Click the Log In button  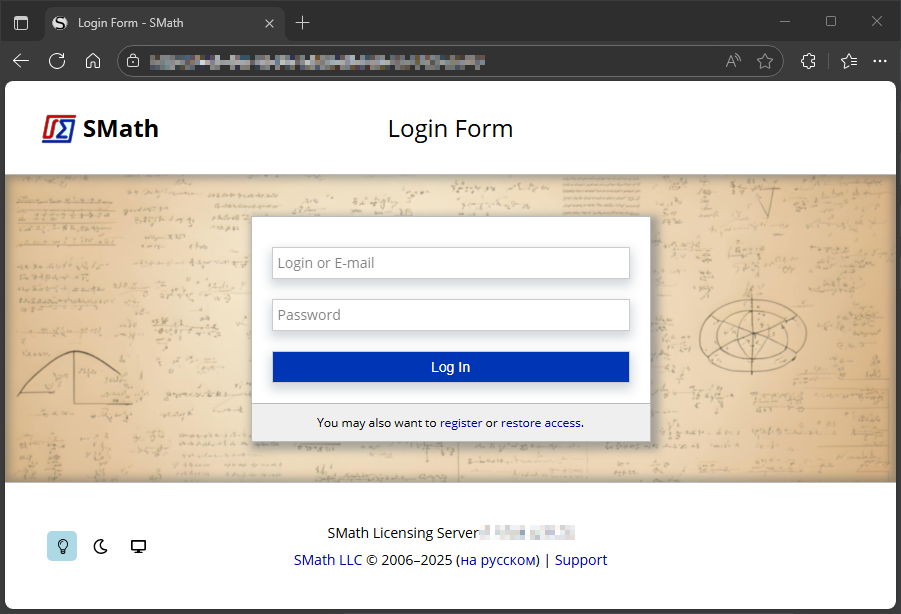pos(450,367)
